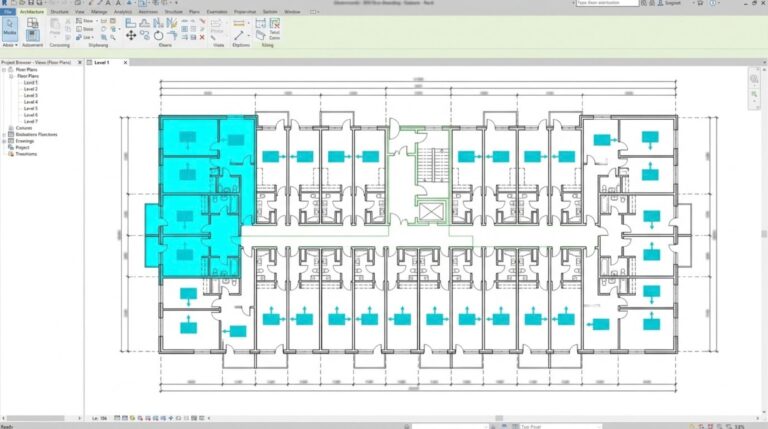Select the elevator shaft symbol in plan
Screen dimensions: 768x429
tap(432, 212)
